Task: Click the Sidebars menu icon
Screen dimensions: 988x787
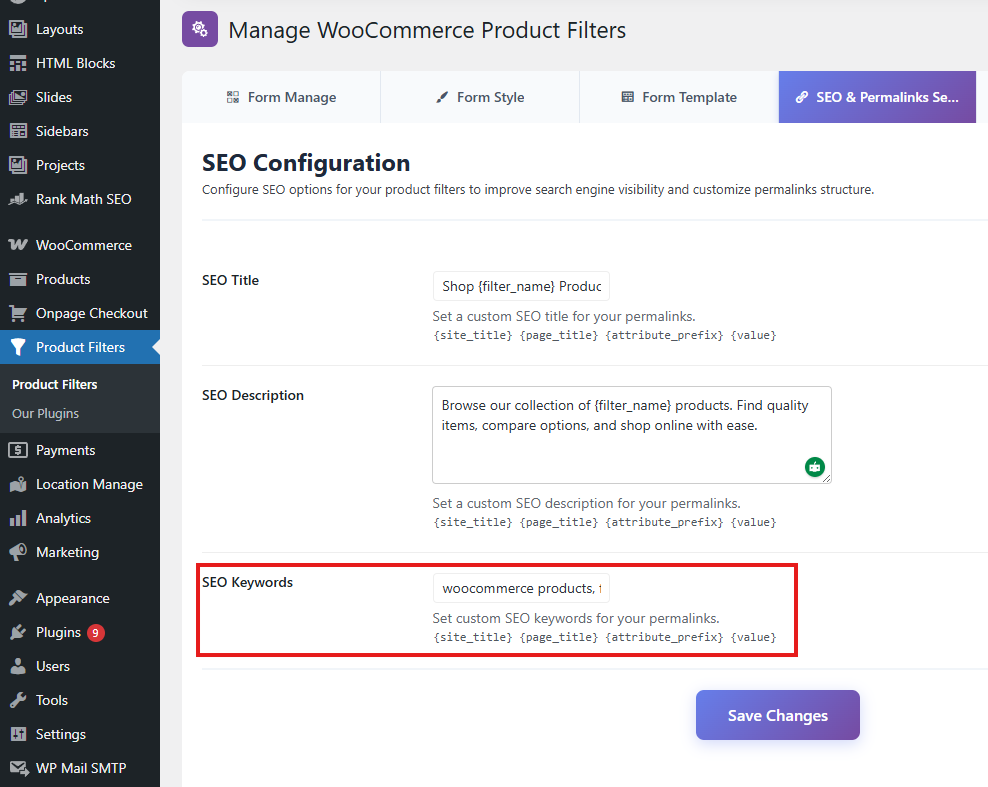Action: click(x=18, y=131)
